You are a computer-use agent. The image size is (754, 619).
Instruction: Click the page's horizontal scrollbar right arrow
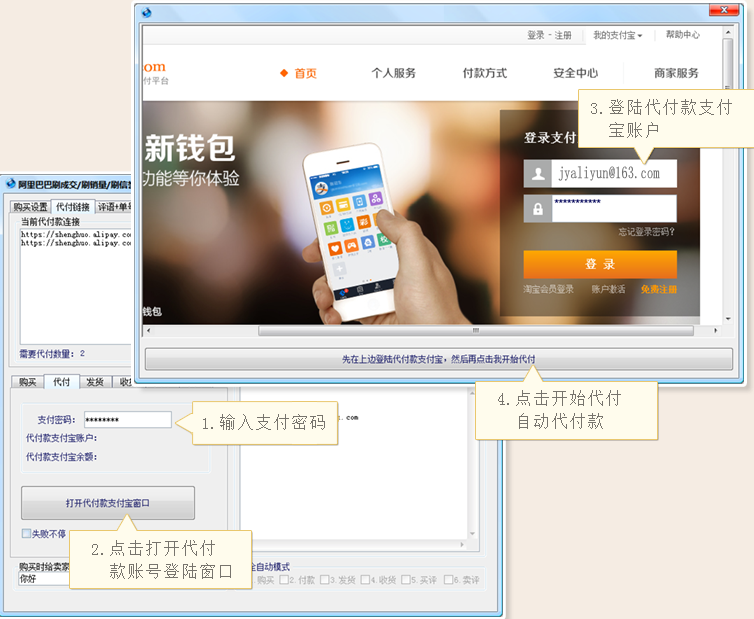click(x=716, y=330)
